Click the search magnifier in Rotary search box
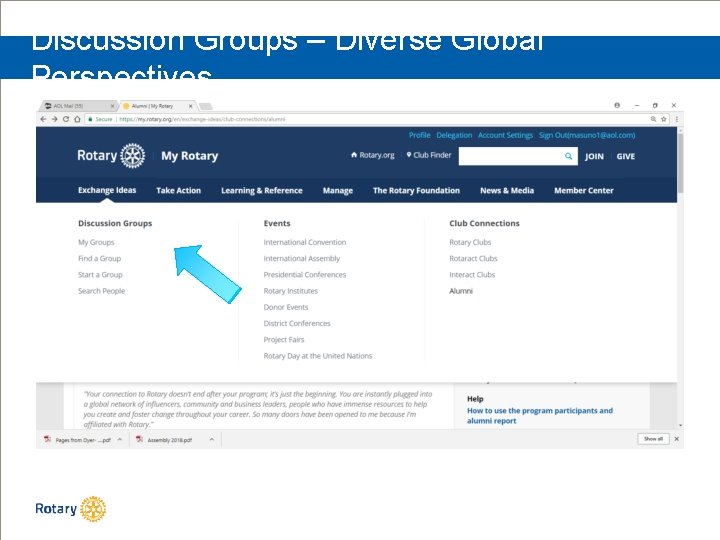 tap(568, 156)
